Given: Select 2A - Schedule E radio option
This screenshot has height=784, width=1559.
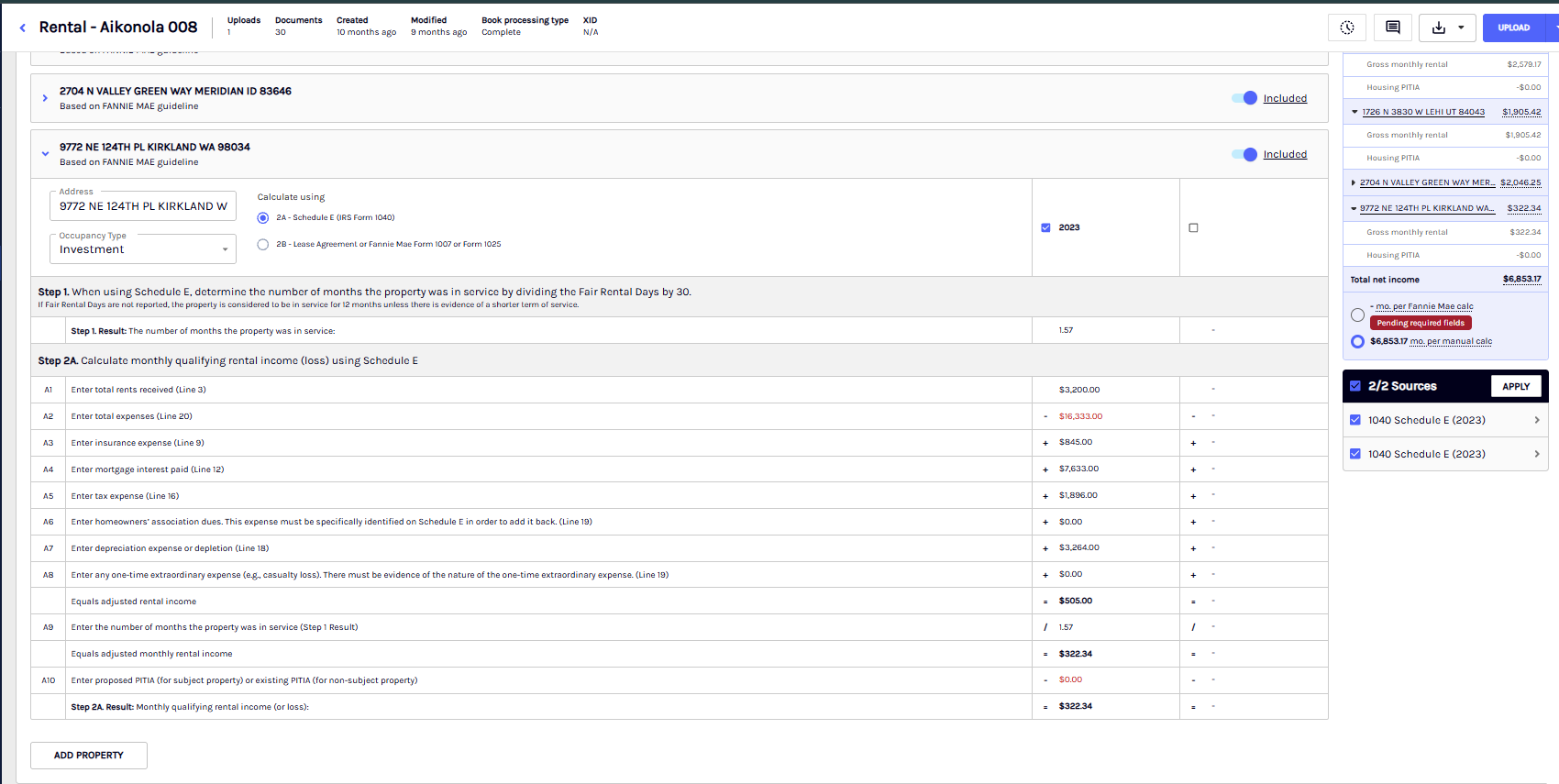Looking at the screenshot, I should pyautogui.click(x=263, y=217).
